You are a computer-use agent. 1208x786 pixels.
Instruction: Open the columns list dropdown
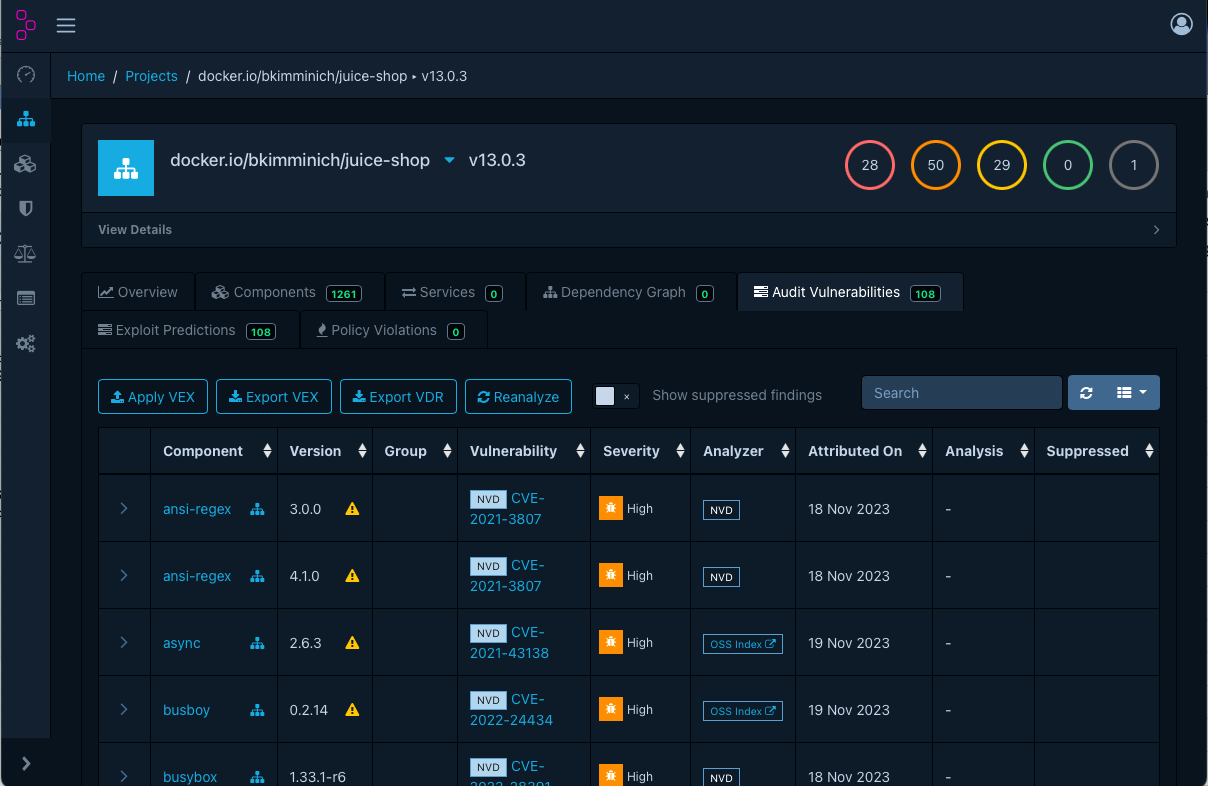(x=1132, y=393)
